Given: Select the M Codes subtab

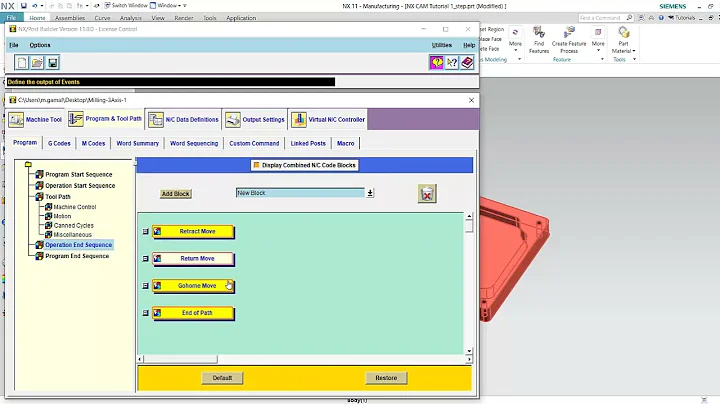Looking at the screenshot, I should [93, 143].
